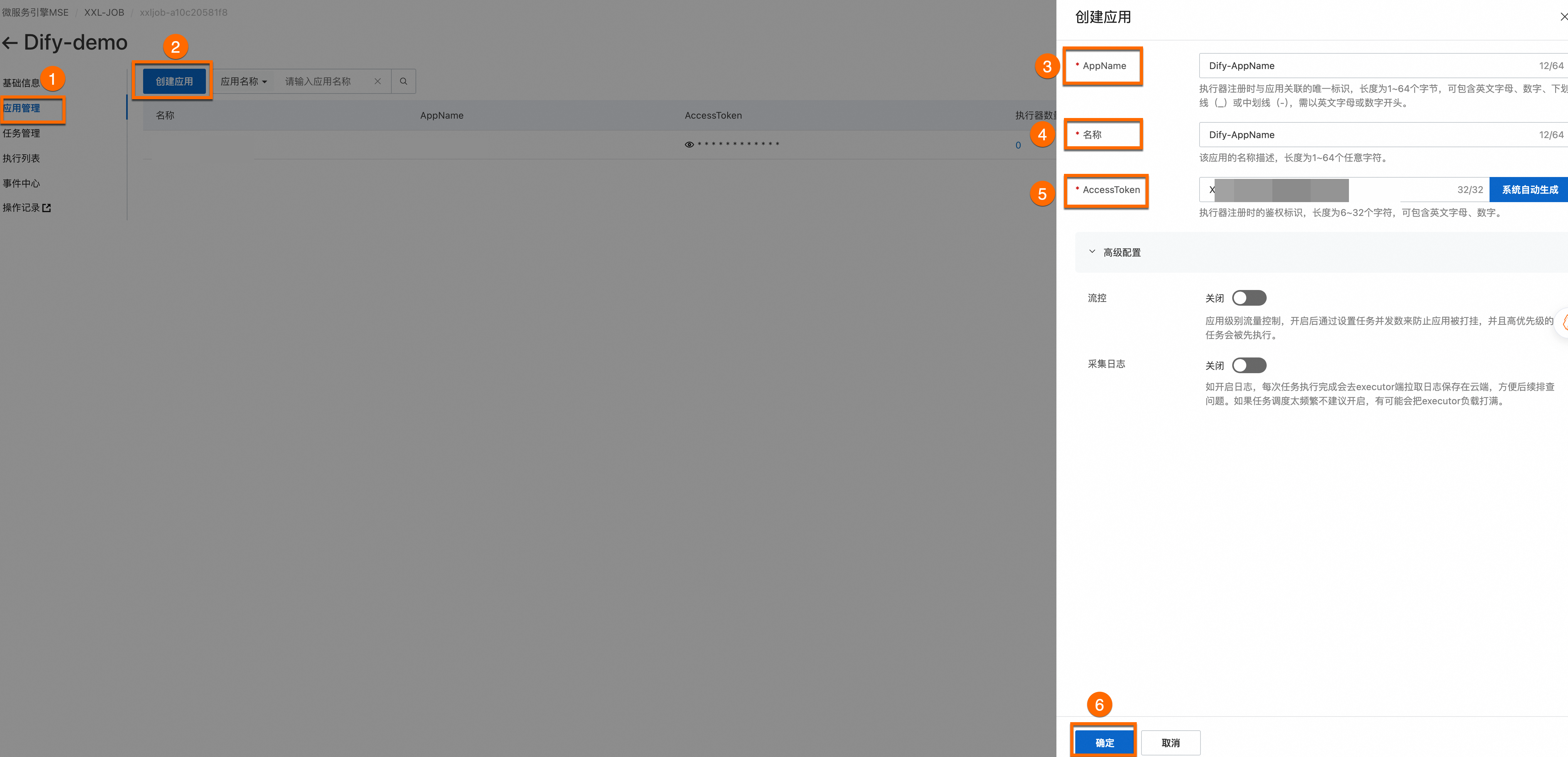Click the executor count link 0
1568x757 pixels.
[1018, 145]
